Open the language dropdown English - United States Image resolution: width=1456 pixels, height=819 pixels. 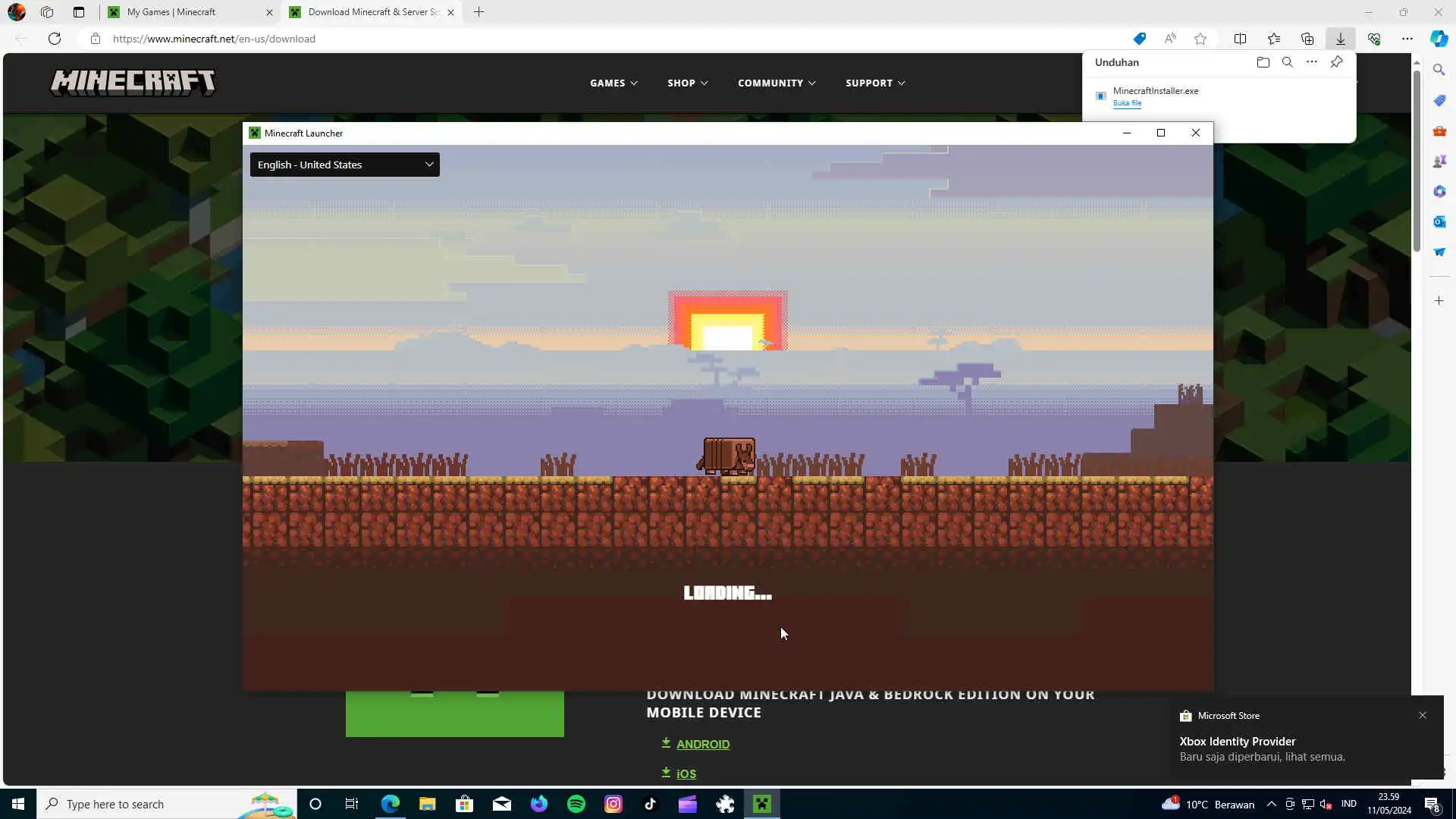pyautogui.click(x=344, y=165)
